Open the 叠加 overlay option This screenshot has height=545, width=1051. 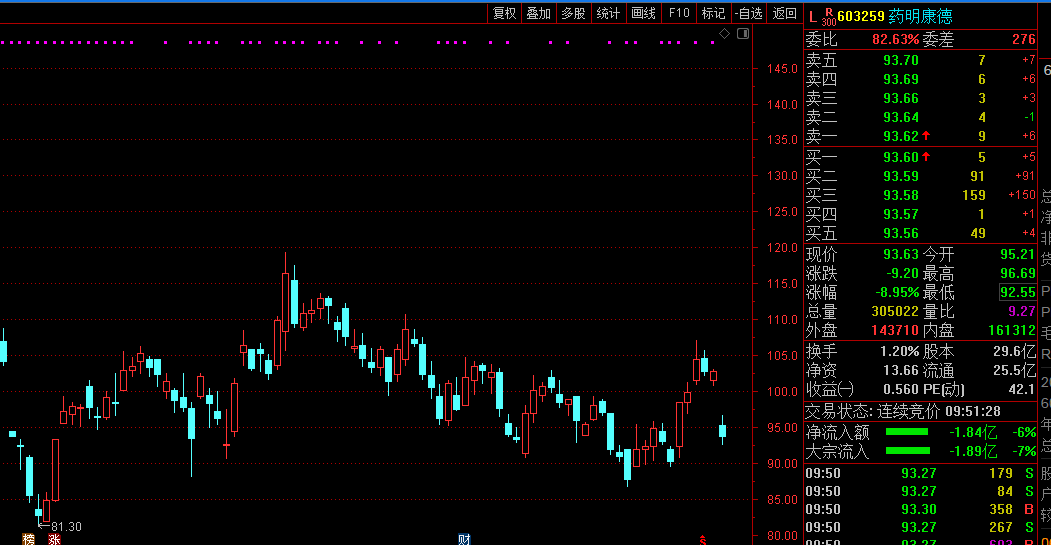pyautogui.click(x=539, y=13)
